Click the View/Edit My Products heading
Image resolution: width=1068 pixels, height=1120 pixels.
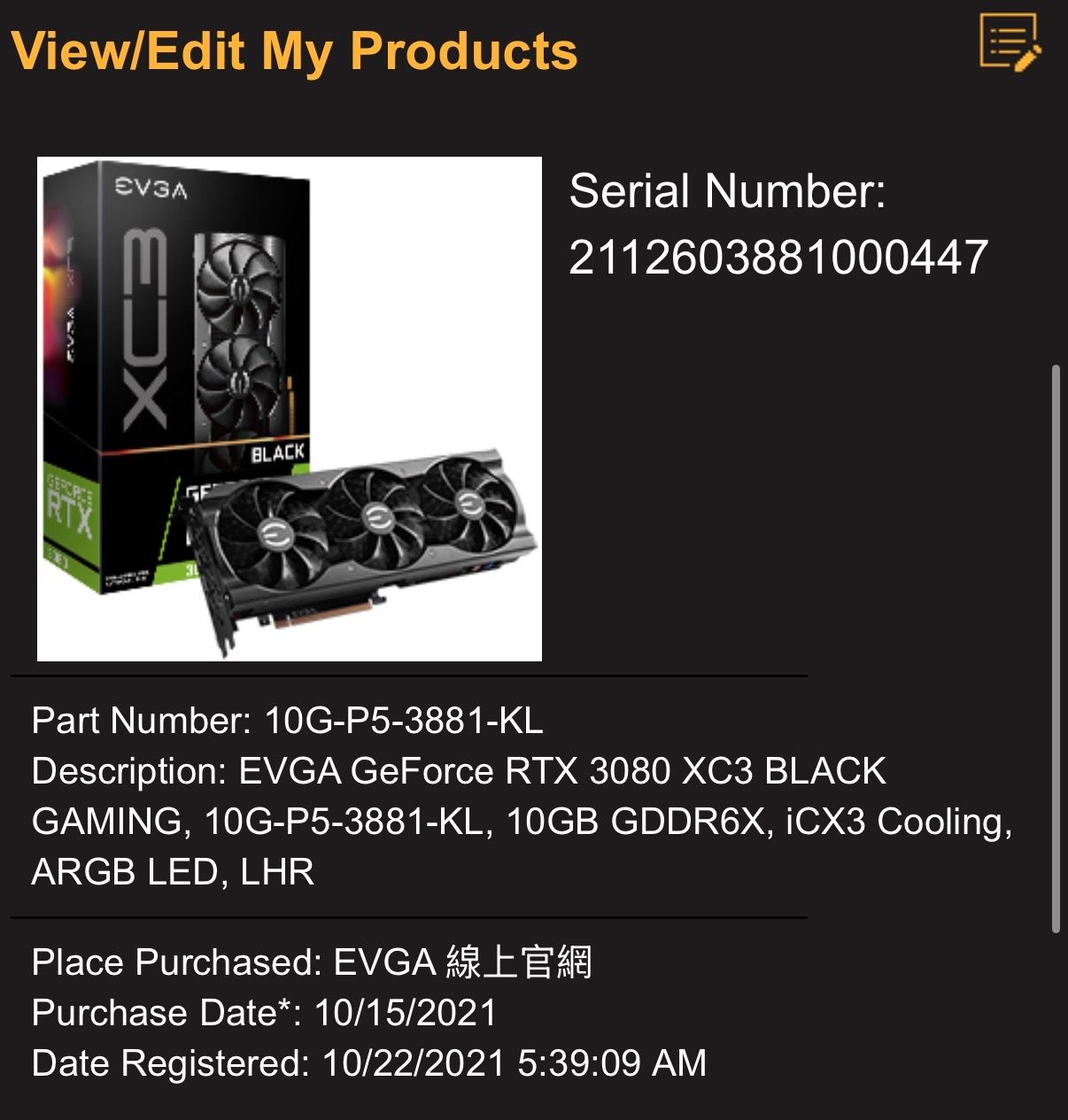[294, 50]
